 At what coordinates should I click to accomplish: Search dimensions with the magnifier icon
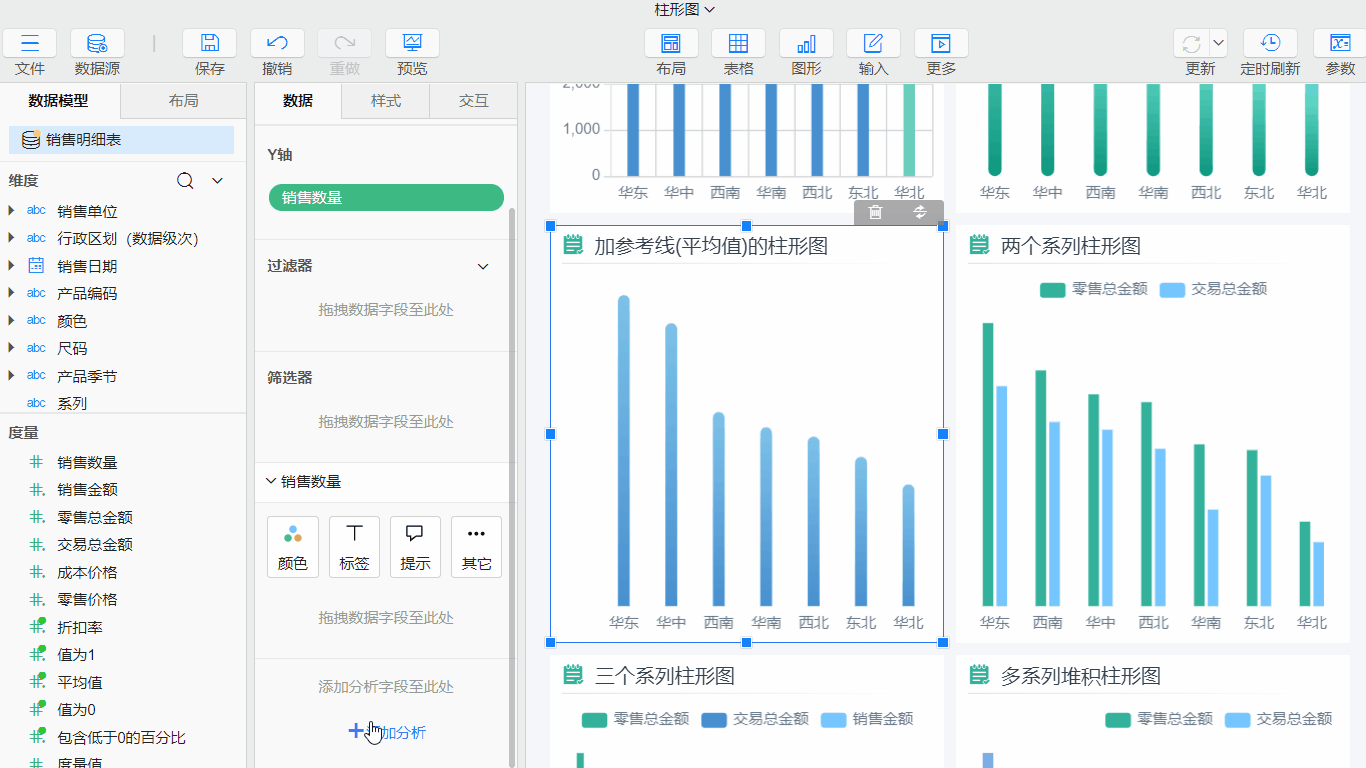pos(185,181)
